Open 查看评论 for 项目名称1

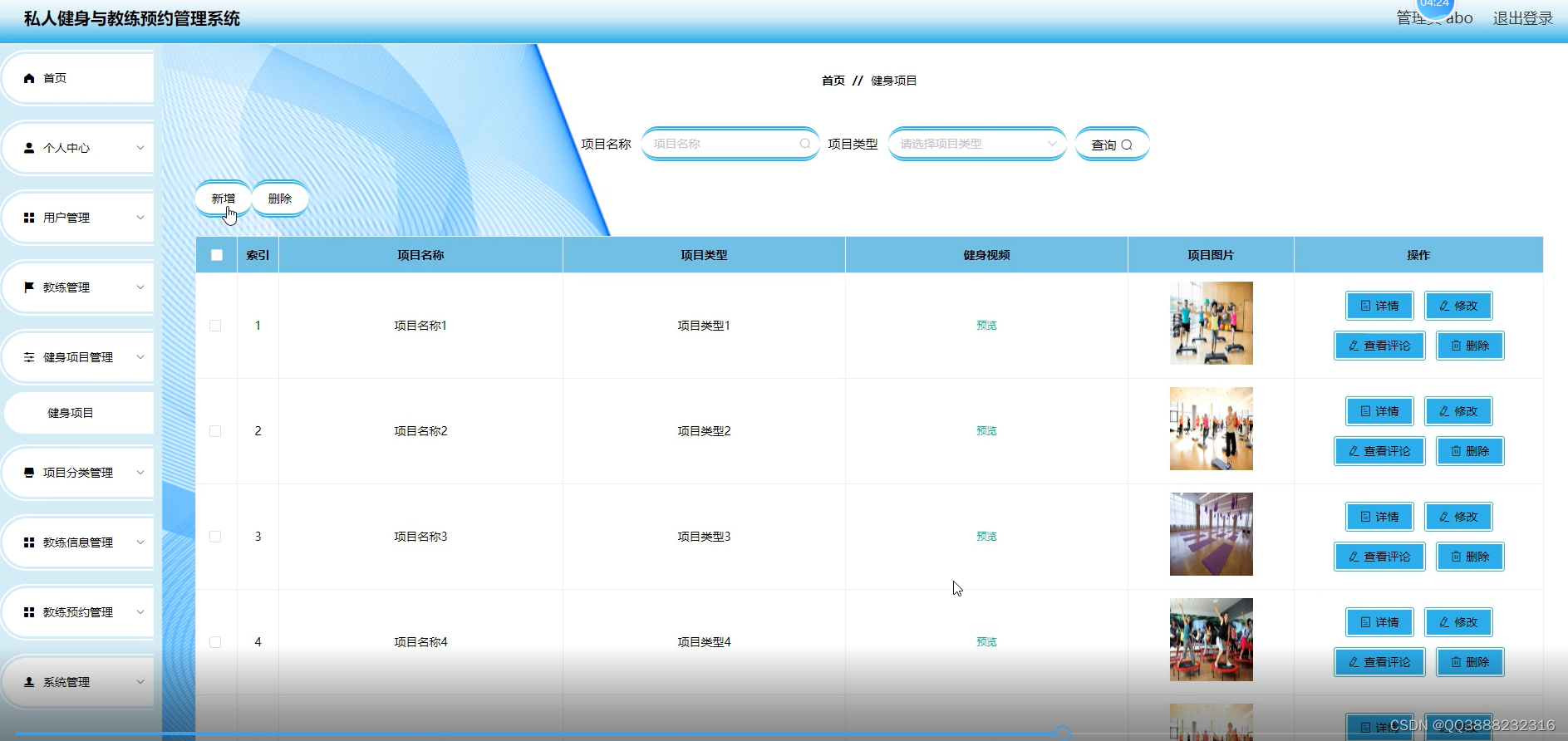click(1379, 346)
